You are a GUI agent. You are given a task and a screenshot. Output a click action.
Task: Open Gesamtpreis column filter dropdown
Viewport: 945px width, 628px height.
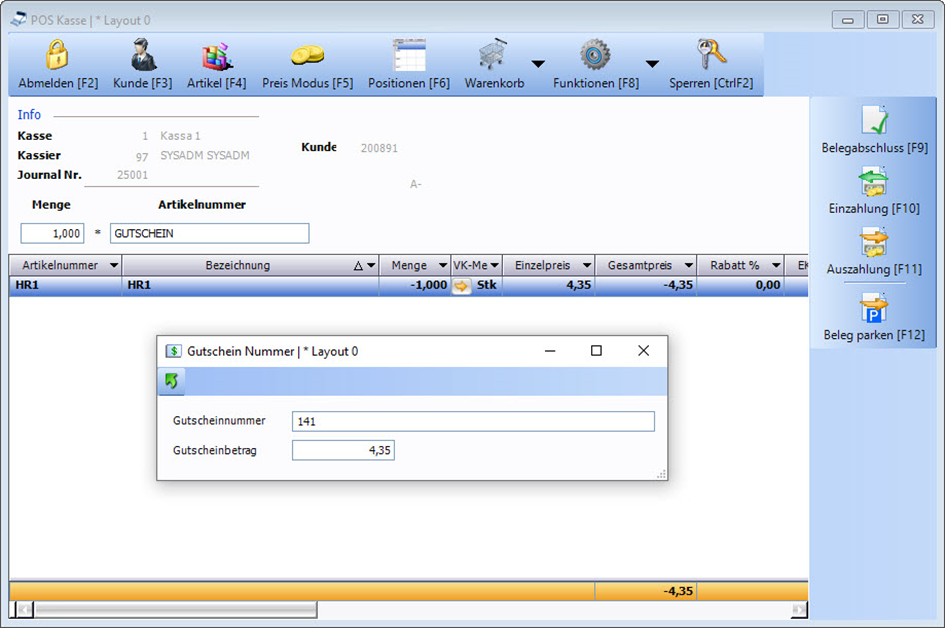688,266
